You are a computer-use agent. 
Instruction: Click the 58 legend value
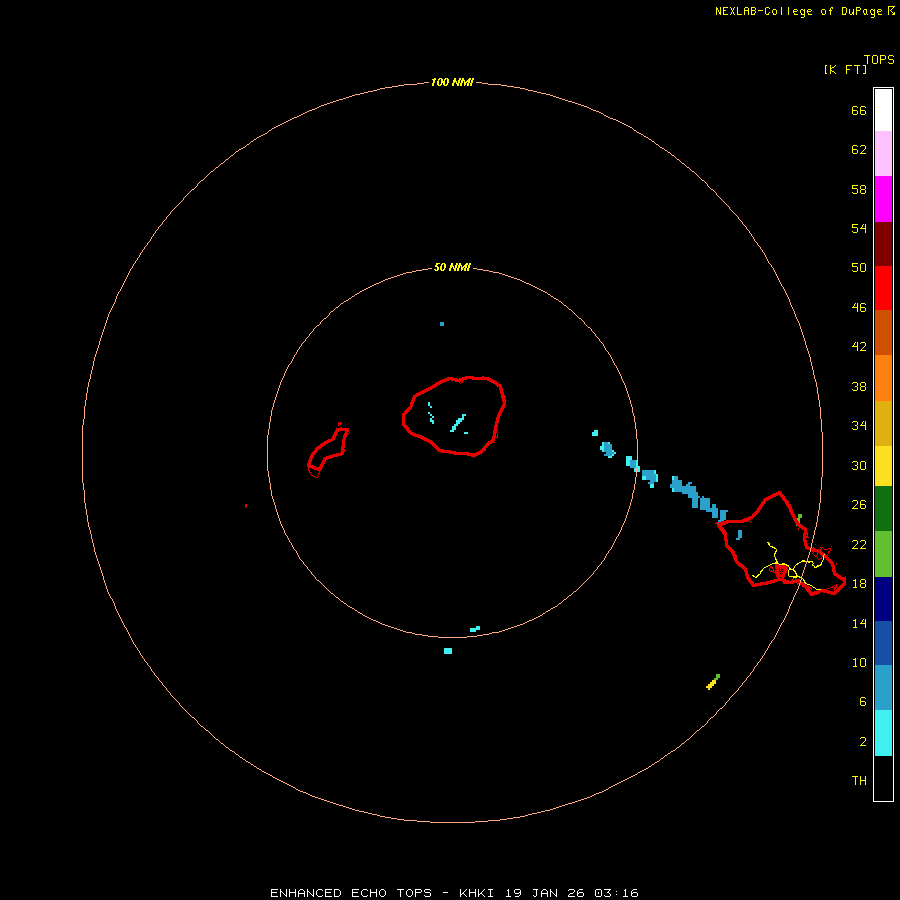(x=859, y=189)
